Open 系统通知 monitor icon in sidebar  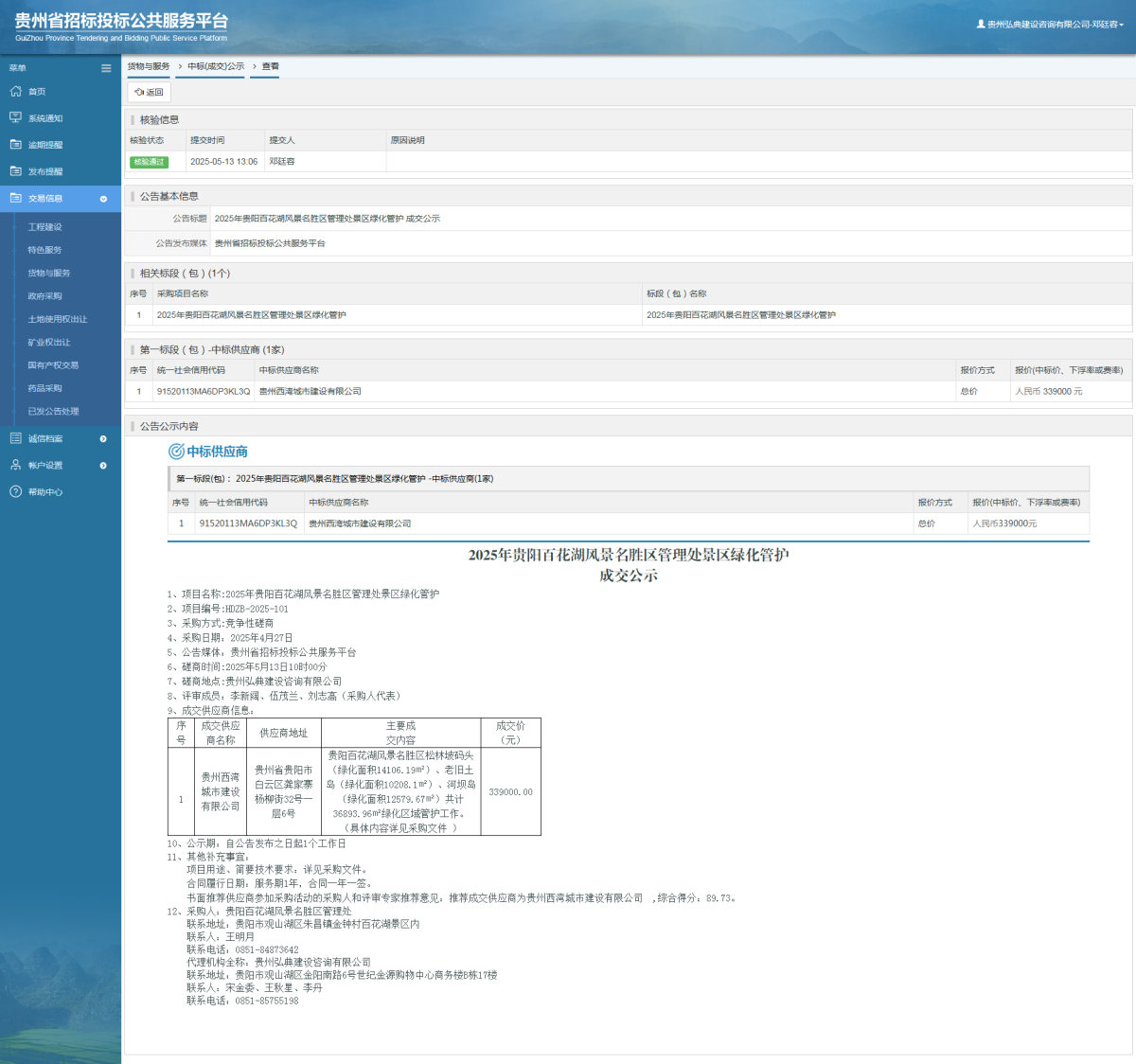[15, 118]
